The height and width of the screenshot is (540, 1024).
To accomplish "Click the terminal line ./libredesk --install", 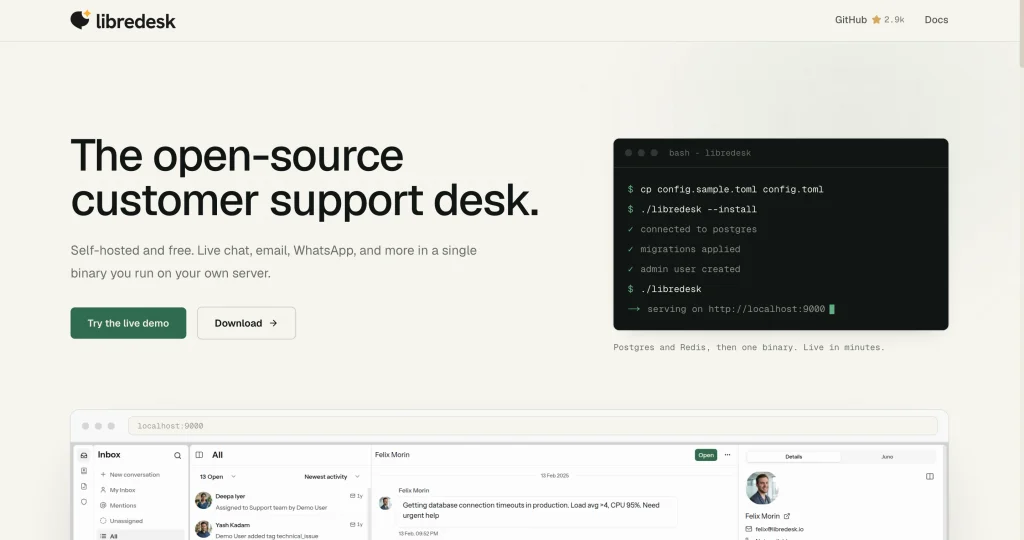I will [698, 210].
